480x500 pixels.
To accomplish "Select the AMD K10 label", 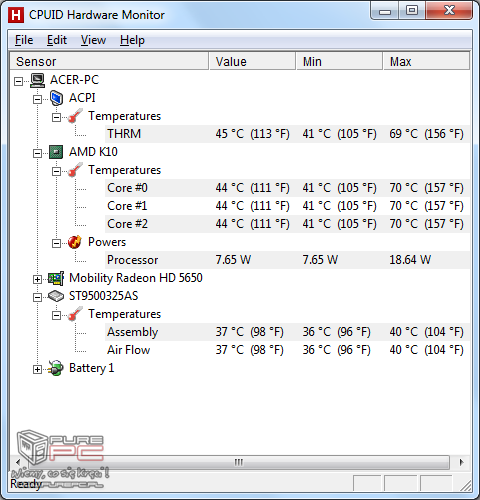I will [93, 152].
